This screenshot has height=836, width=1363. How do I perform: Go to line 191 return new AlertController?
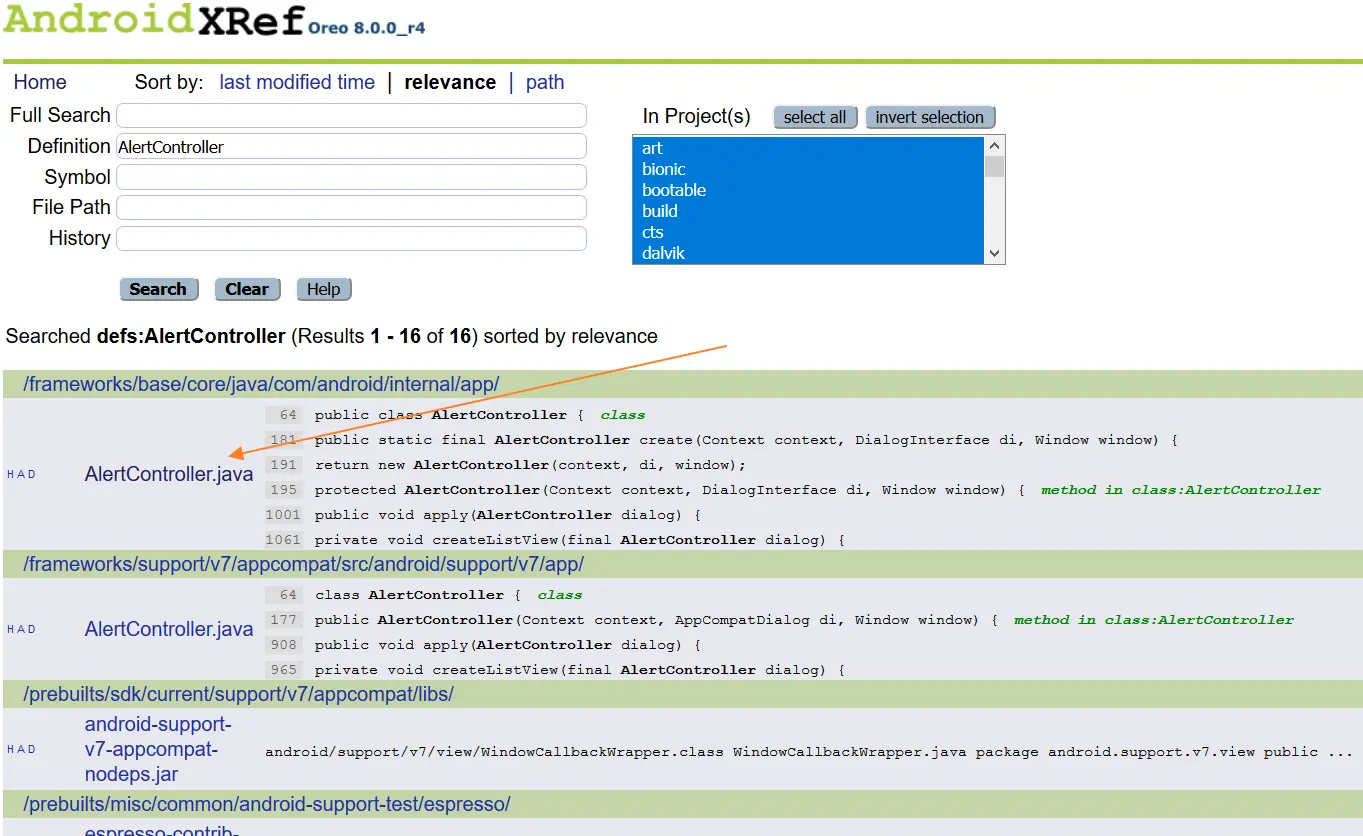coord(506,464)
